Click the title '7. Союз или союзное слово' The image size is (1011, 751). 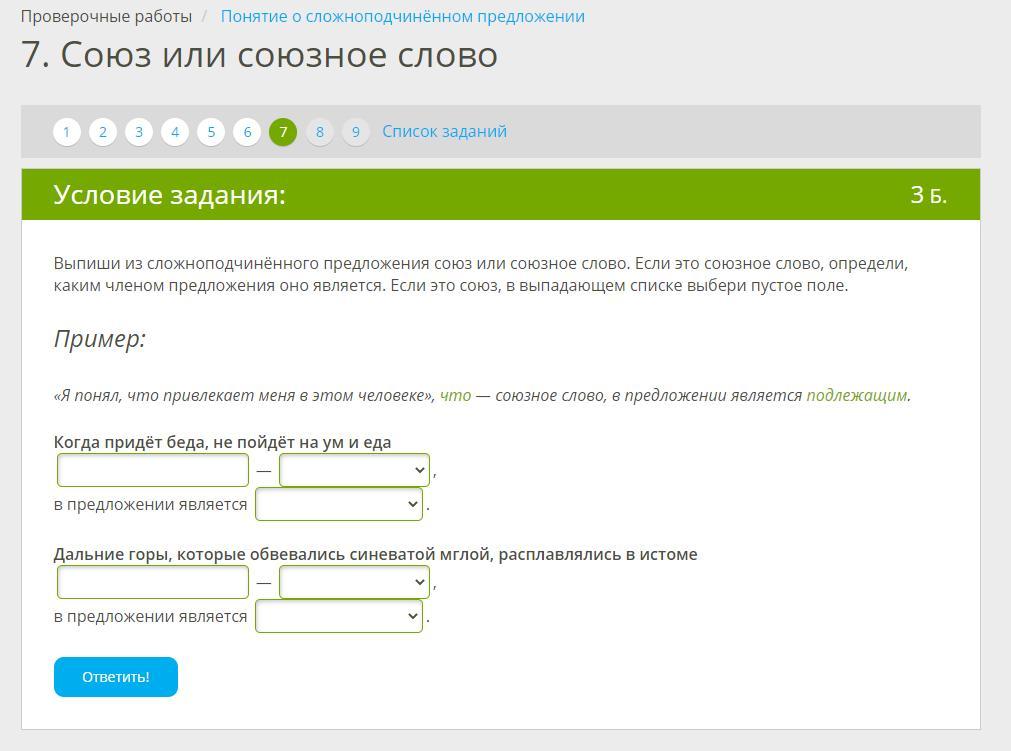259,55
